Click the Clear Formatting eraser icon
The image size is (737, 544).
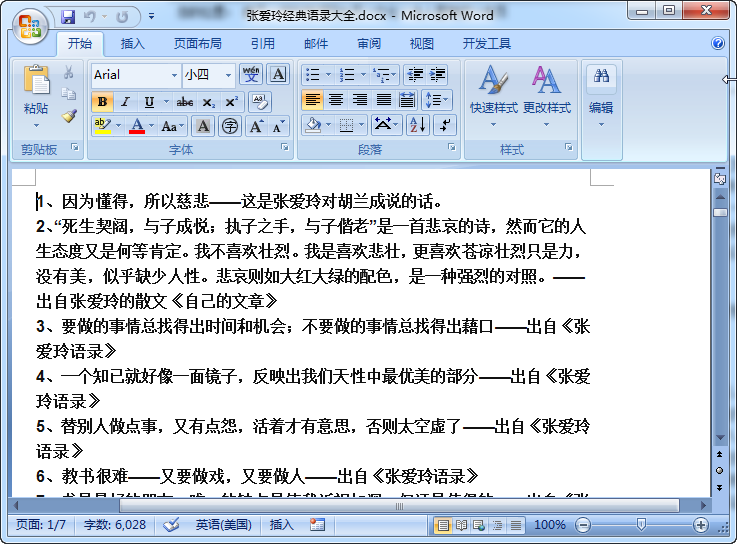(x=260, y=102)
